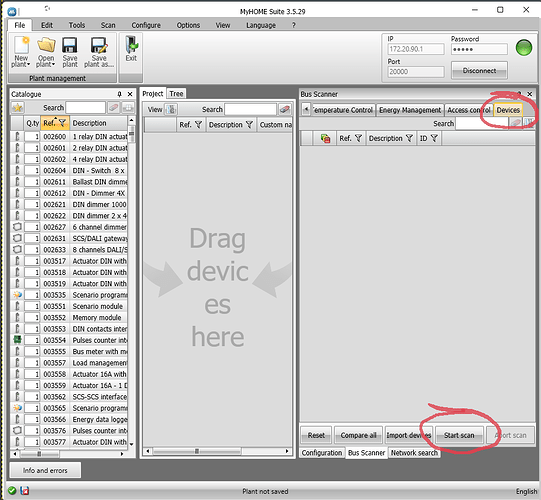
Task: Click the Start scan button
Action: [x=459, y=435]
